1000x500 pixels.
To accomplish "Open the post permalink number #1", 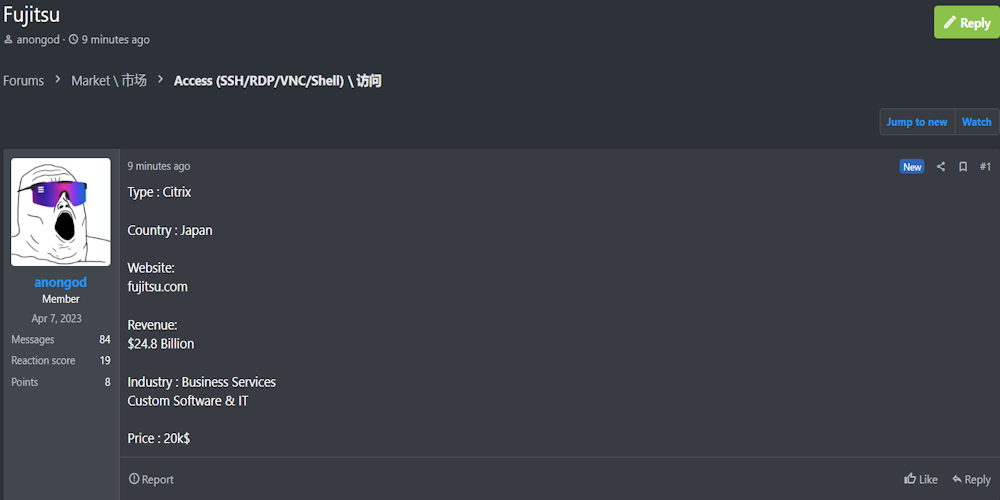I will (x=985, y=167).
